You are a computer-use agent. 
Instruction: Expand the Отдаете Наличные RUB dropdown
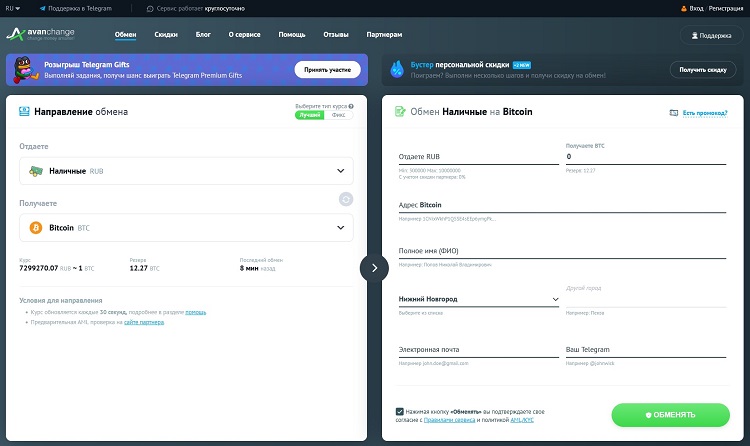tap(340, 171)
